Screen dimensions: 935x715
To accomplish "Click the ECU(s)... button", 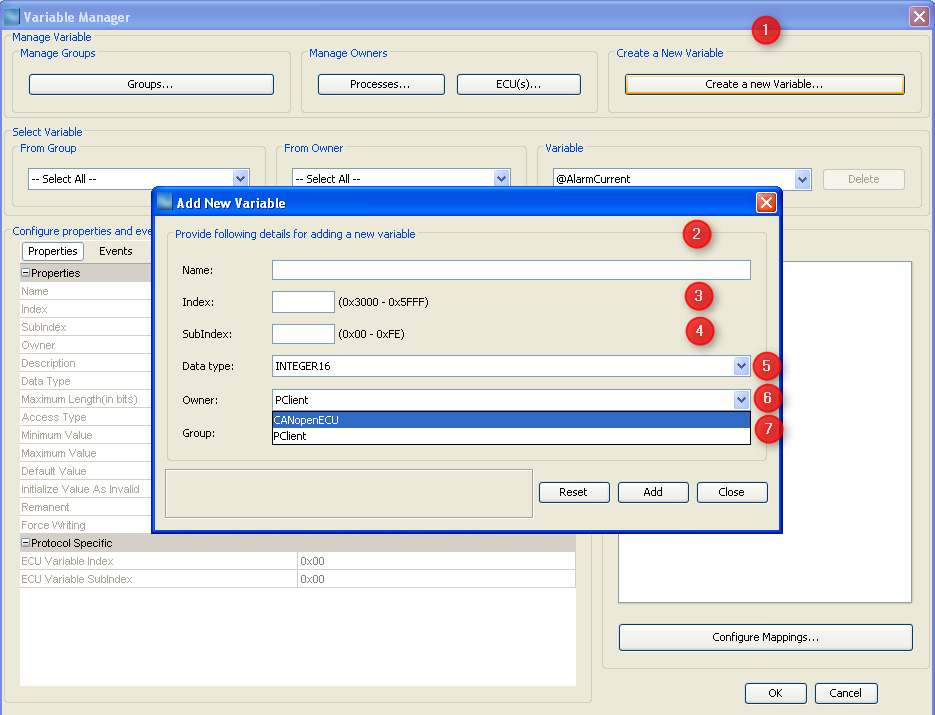I will [517, 84].
